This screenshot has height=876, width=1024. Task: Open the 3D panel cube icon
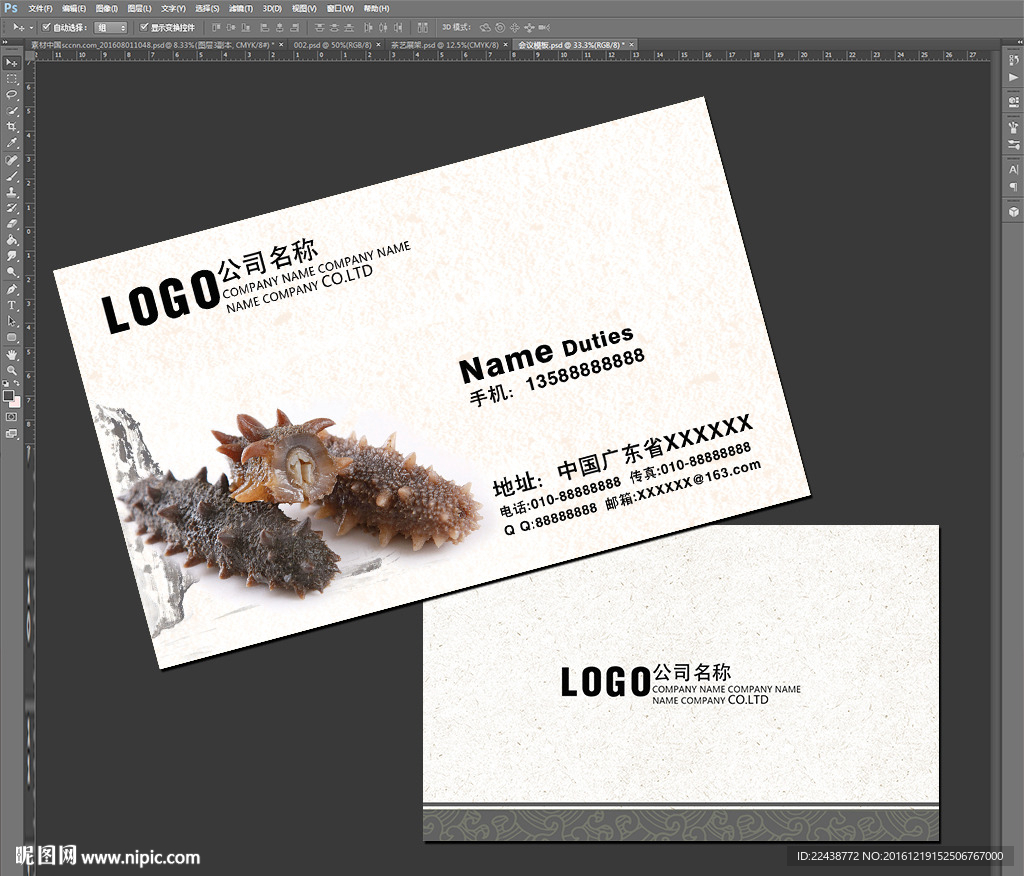[1013, 212]
